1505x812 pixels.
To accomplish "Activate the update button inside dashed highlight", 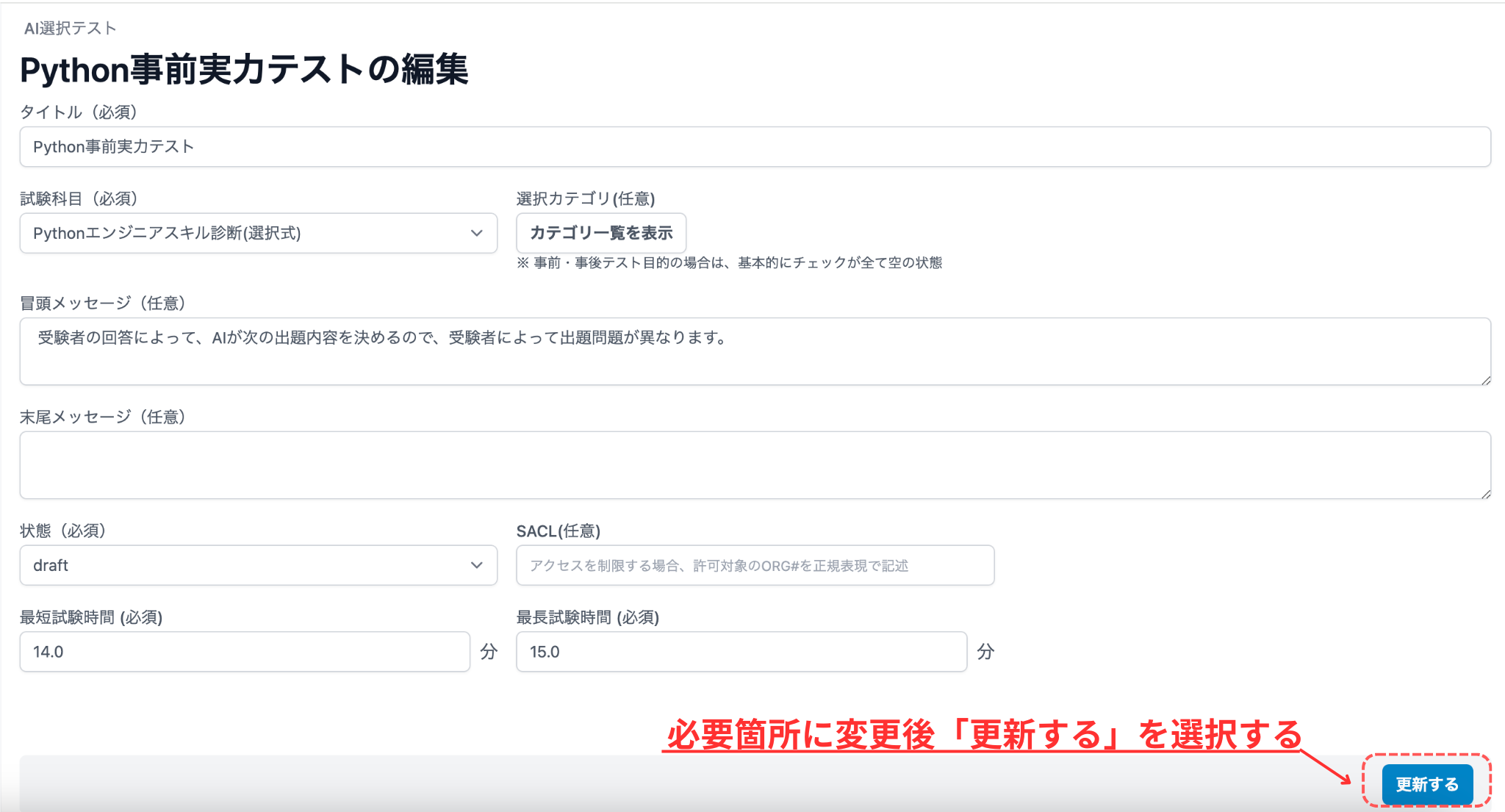I will point(1426,784).
